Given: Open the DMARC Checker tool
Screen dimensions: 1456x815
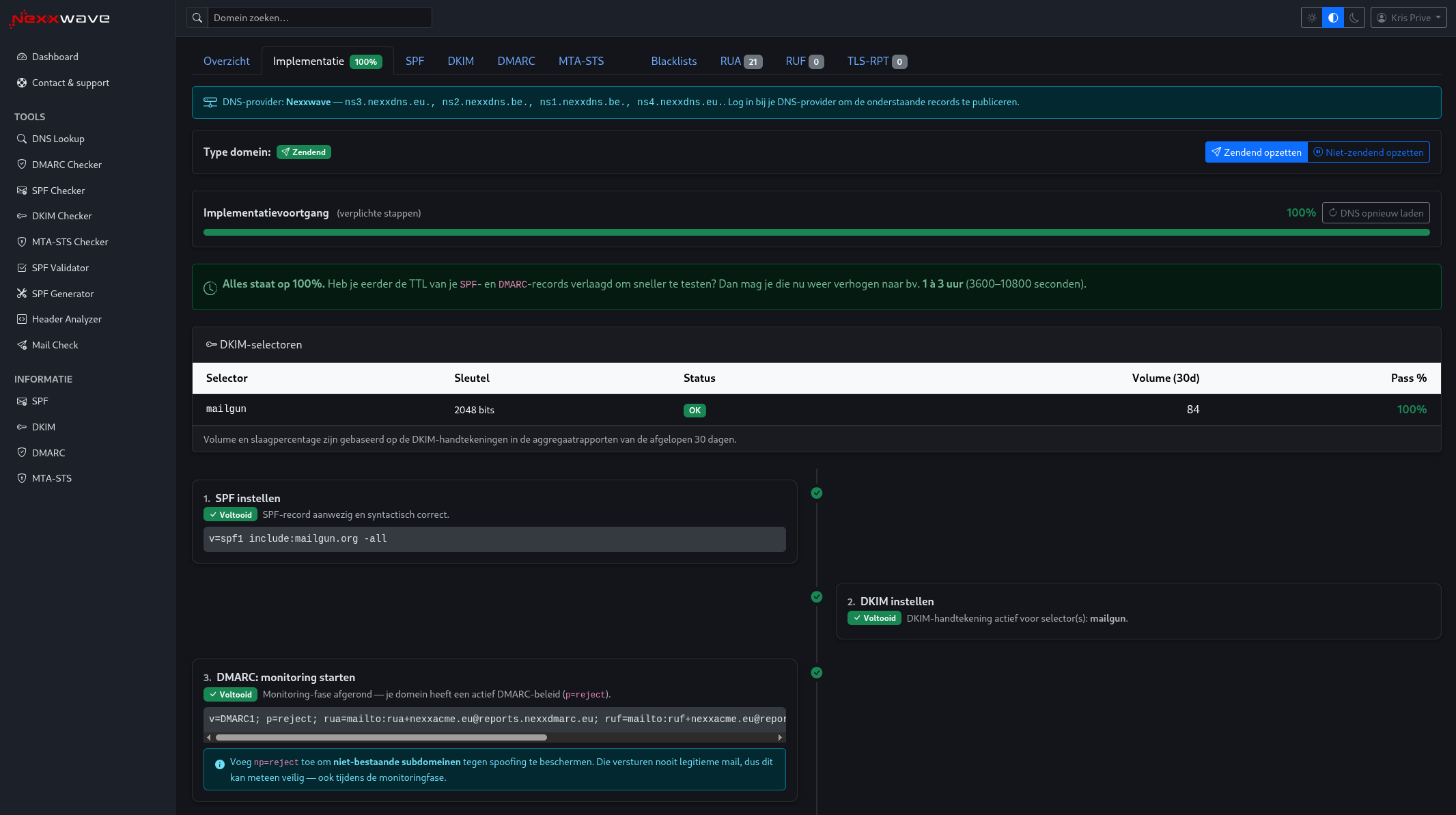Looking at the screenshot, I should [66, 165].
